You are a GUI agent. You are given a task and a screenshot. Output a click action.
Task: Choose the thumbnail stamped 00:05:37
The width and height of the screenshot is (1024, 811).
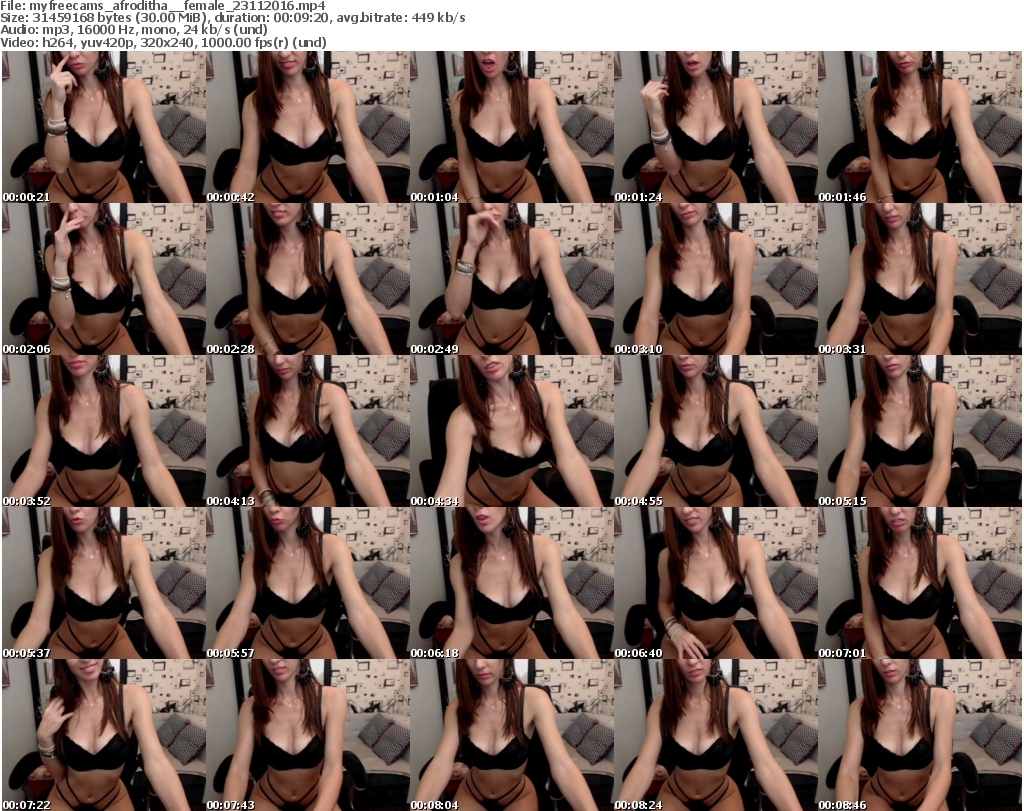[x=104, y=583]
